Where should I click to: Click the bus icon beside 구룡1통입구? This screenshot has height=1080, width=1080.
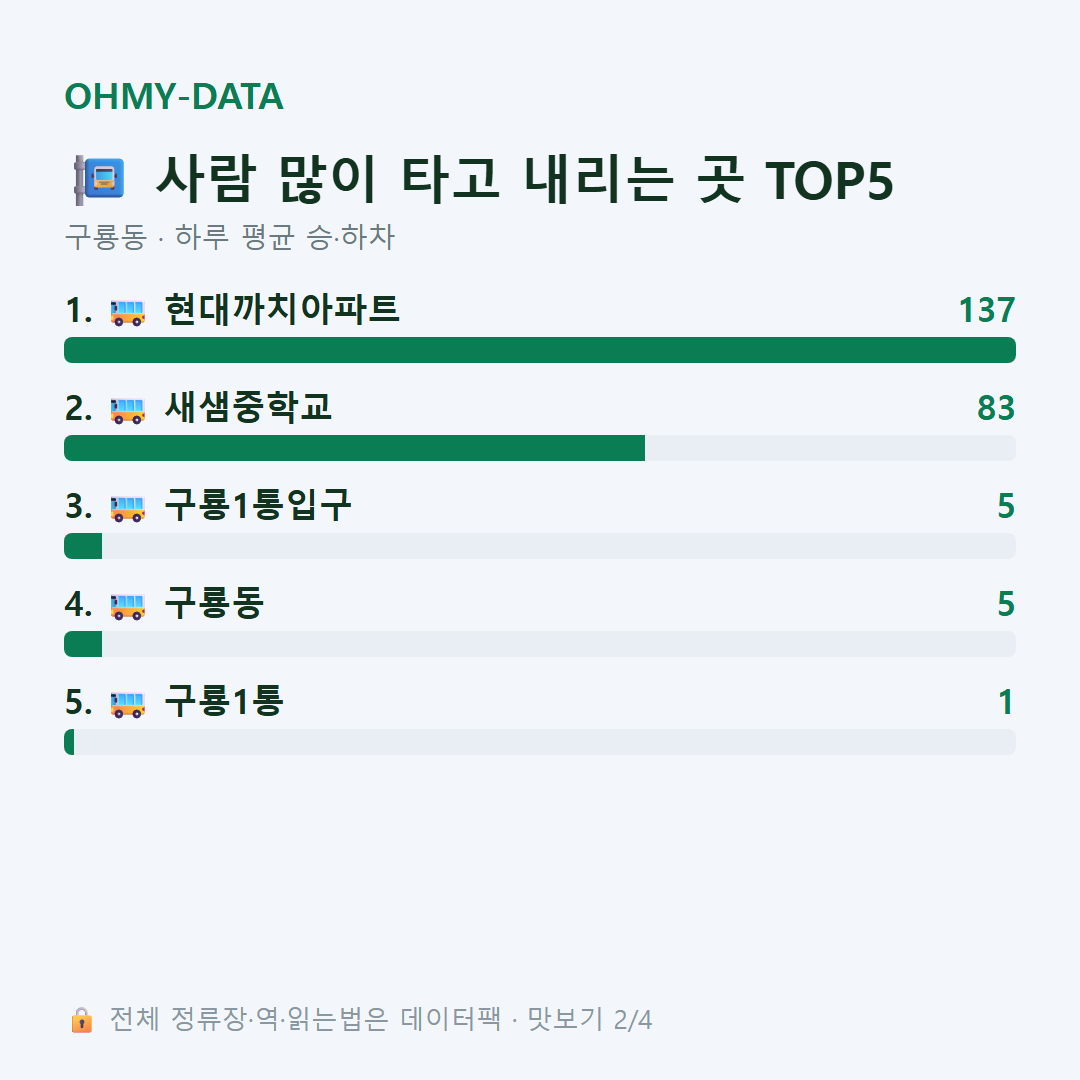(127, 507)
